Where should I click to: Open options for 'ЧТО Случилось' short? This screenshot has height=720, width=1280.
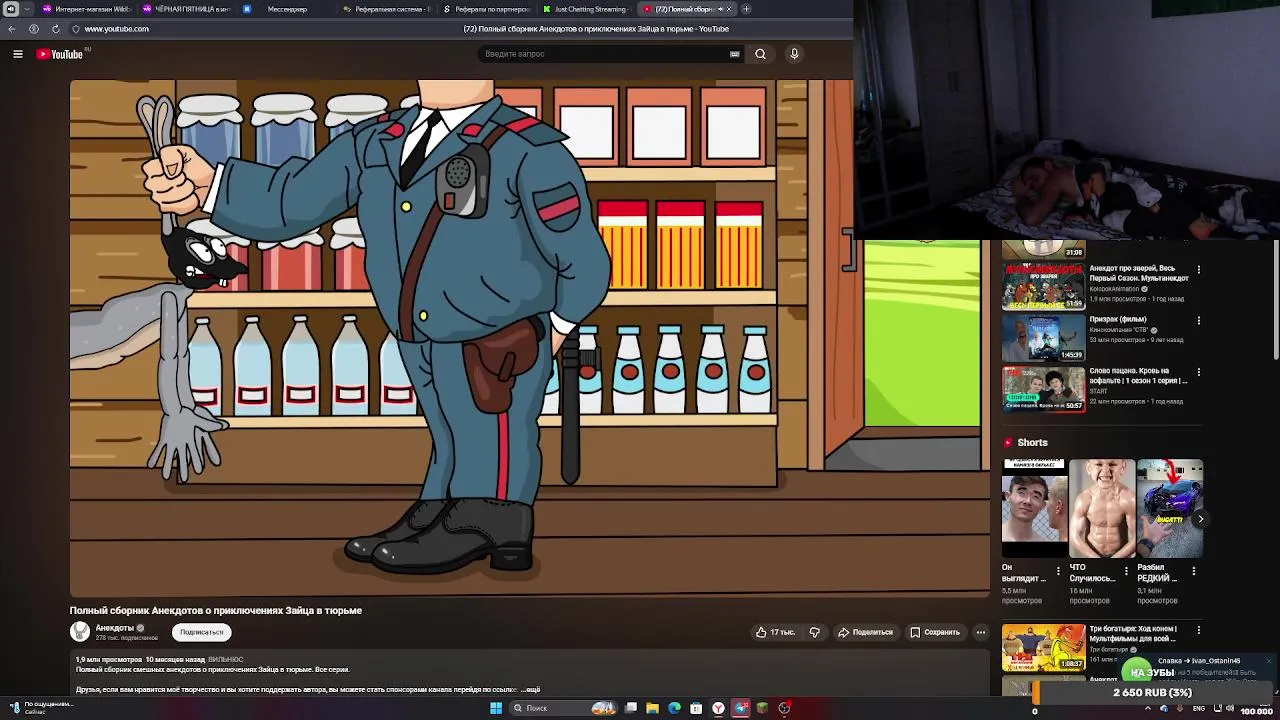pyautogui.click(x=1126, y=571)
